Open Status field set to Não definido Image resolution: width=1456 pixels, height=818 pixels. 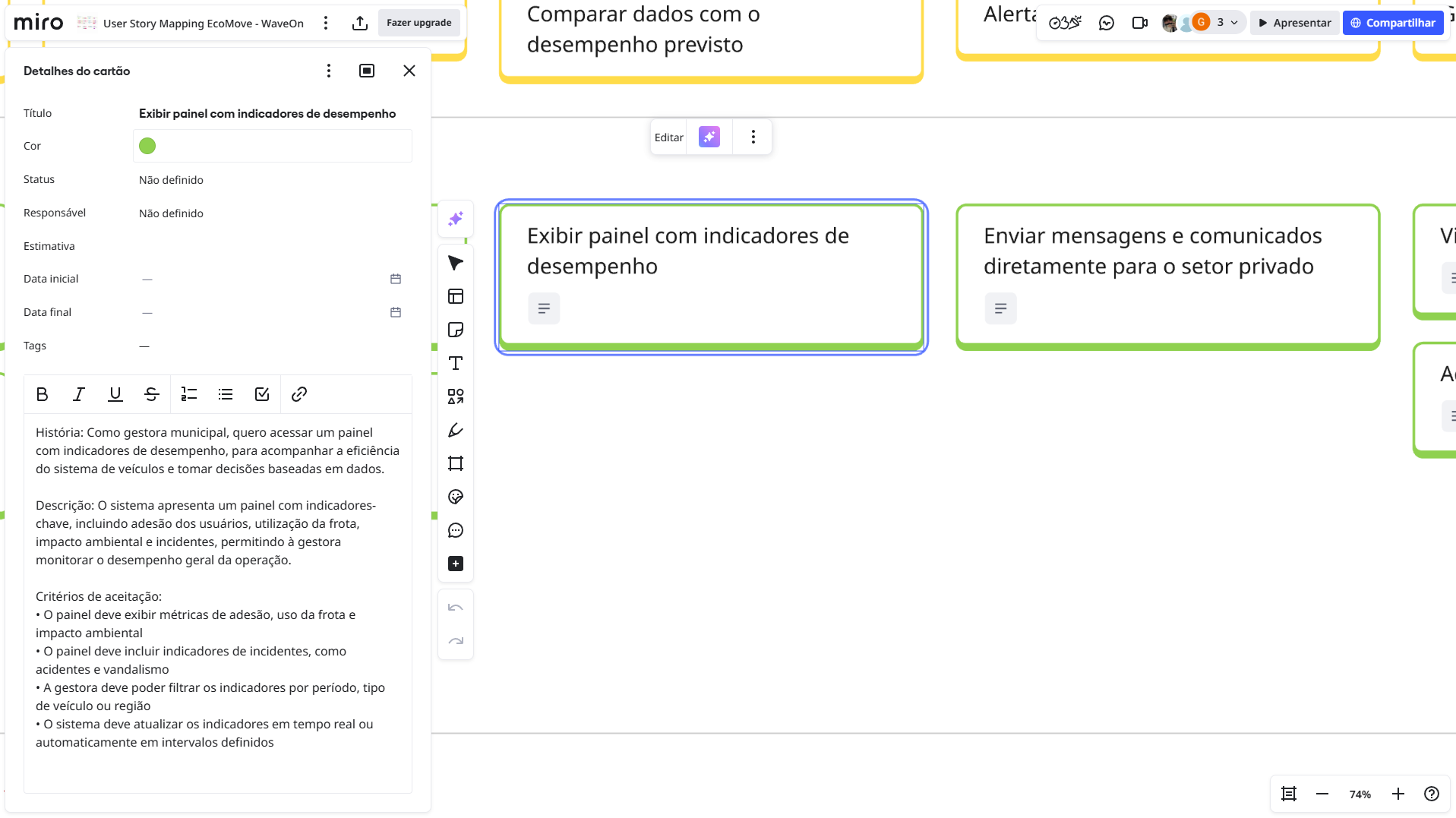tap(172, 180)
